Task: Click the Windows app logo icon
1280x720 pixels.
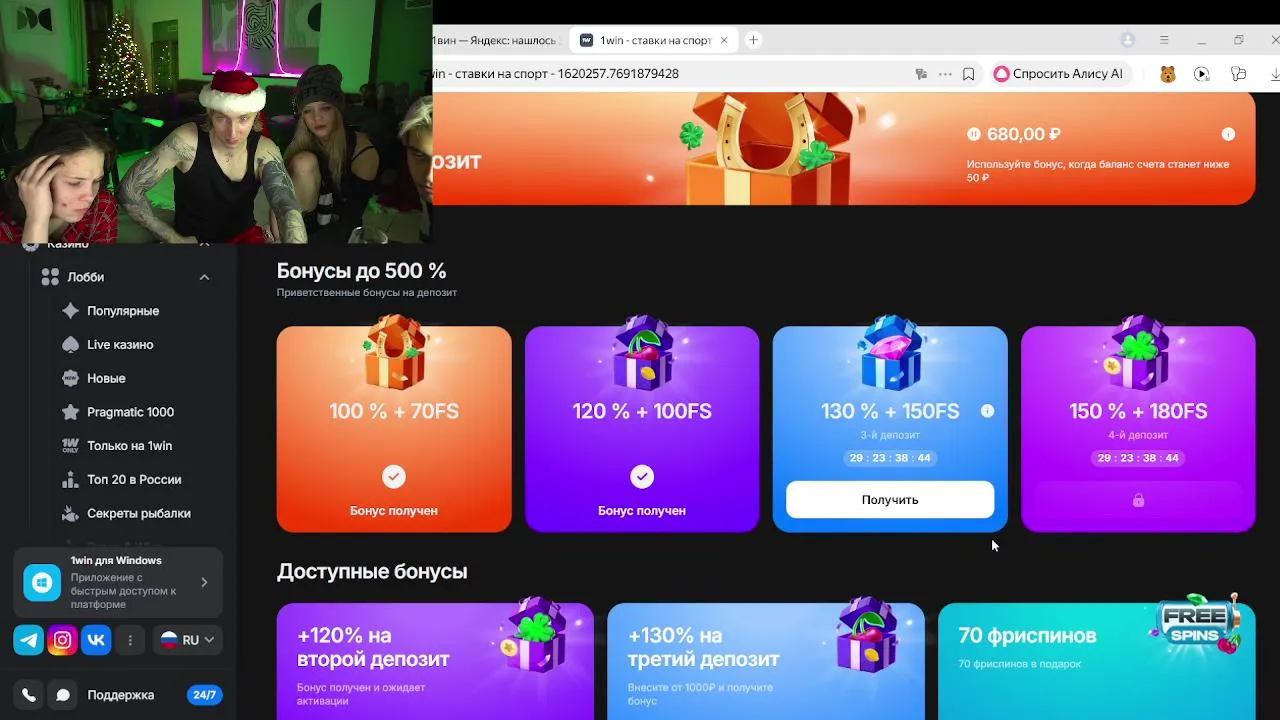Action: pos(42,582)
